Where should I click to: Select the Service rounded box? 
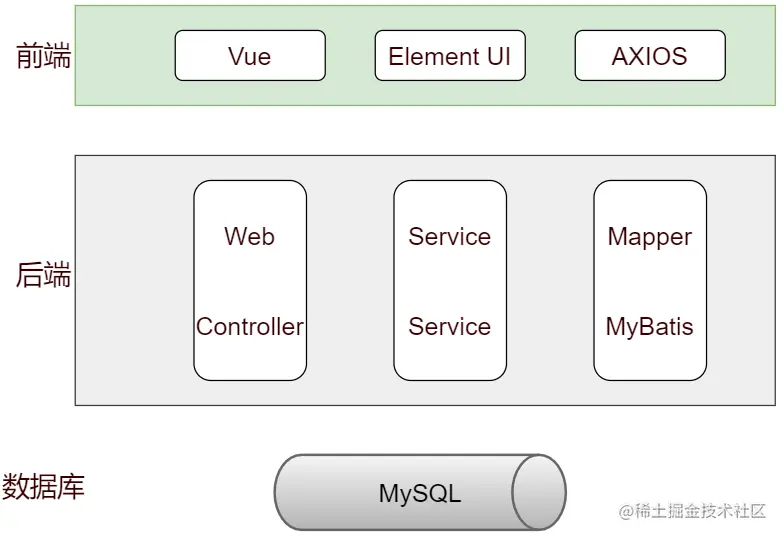[x=450, y=280]
